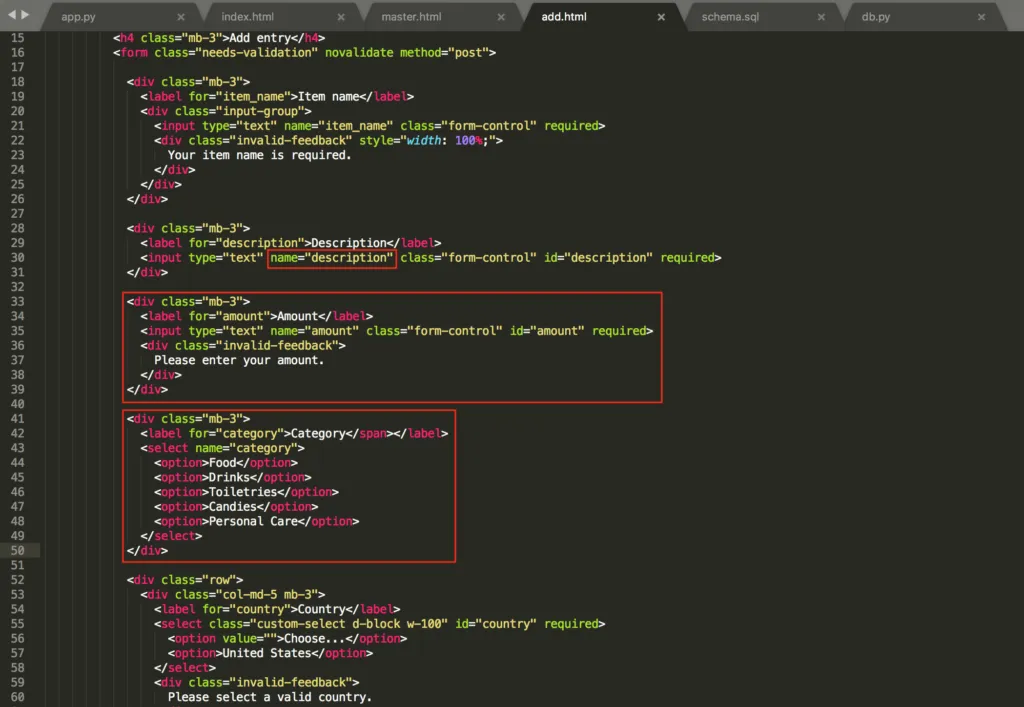
Task: Switch to the index.html tab
Action: click(x=248, y=17)
